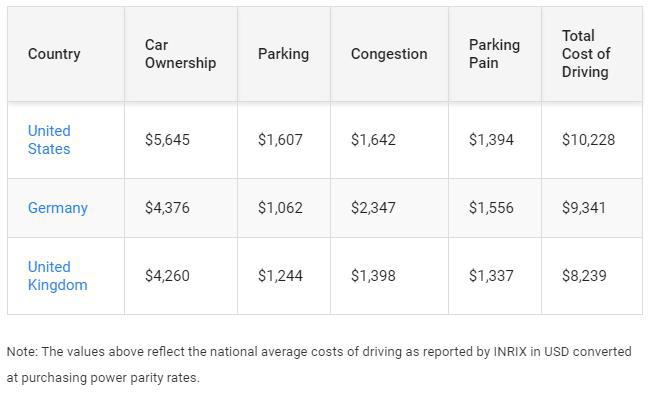Screen dimensions: 649x393
Task: Open the Germany country link
Action: tap(58, 208)
